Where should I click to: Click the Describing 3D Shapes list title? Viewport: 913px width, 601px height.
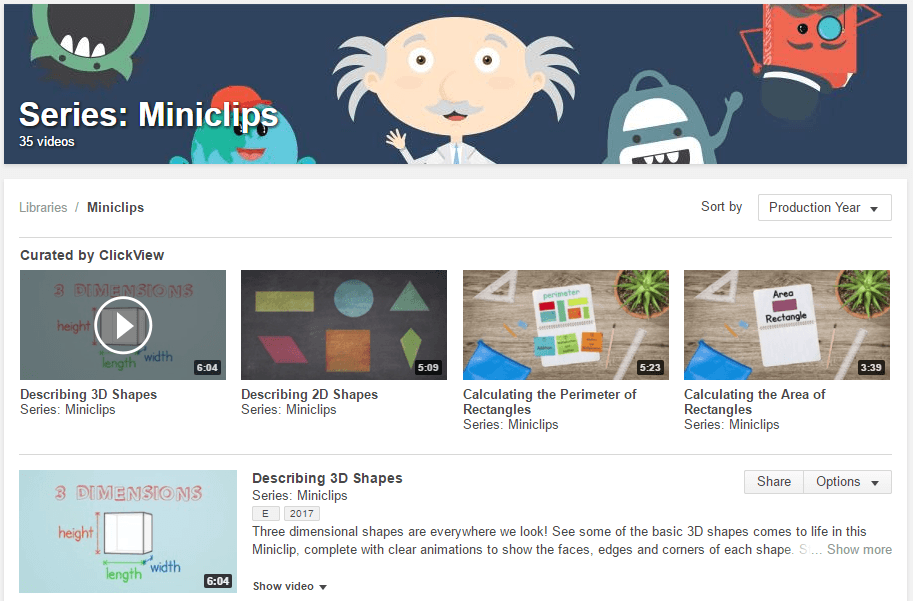[x=327, y=479]
